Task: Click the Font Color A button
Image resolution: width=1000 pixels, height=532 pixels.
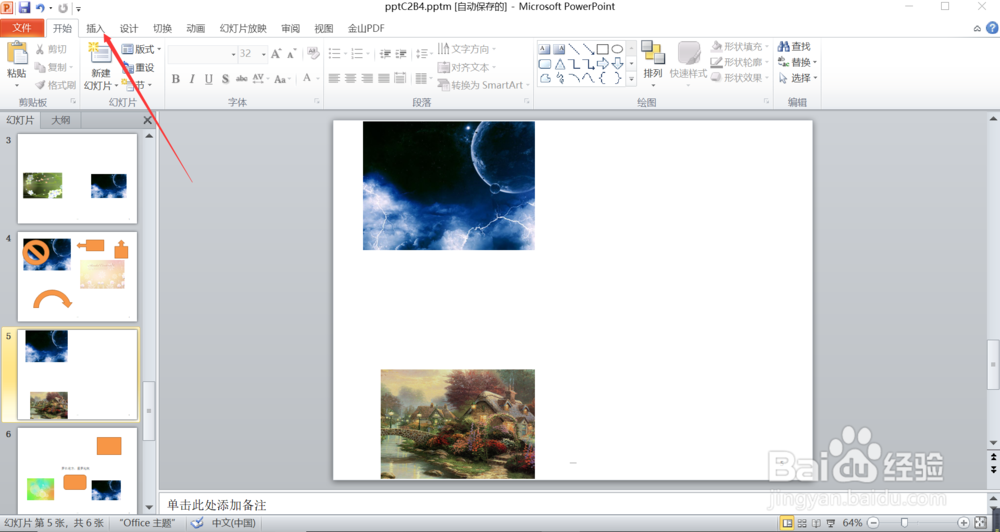Action: (307, 78)
